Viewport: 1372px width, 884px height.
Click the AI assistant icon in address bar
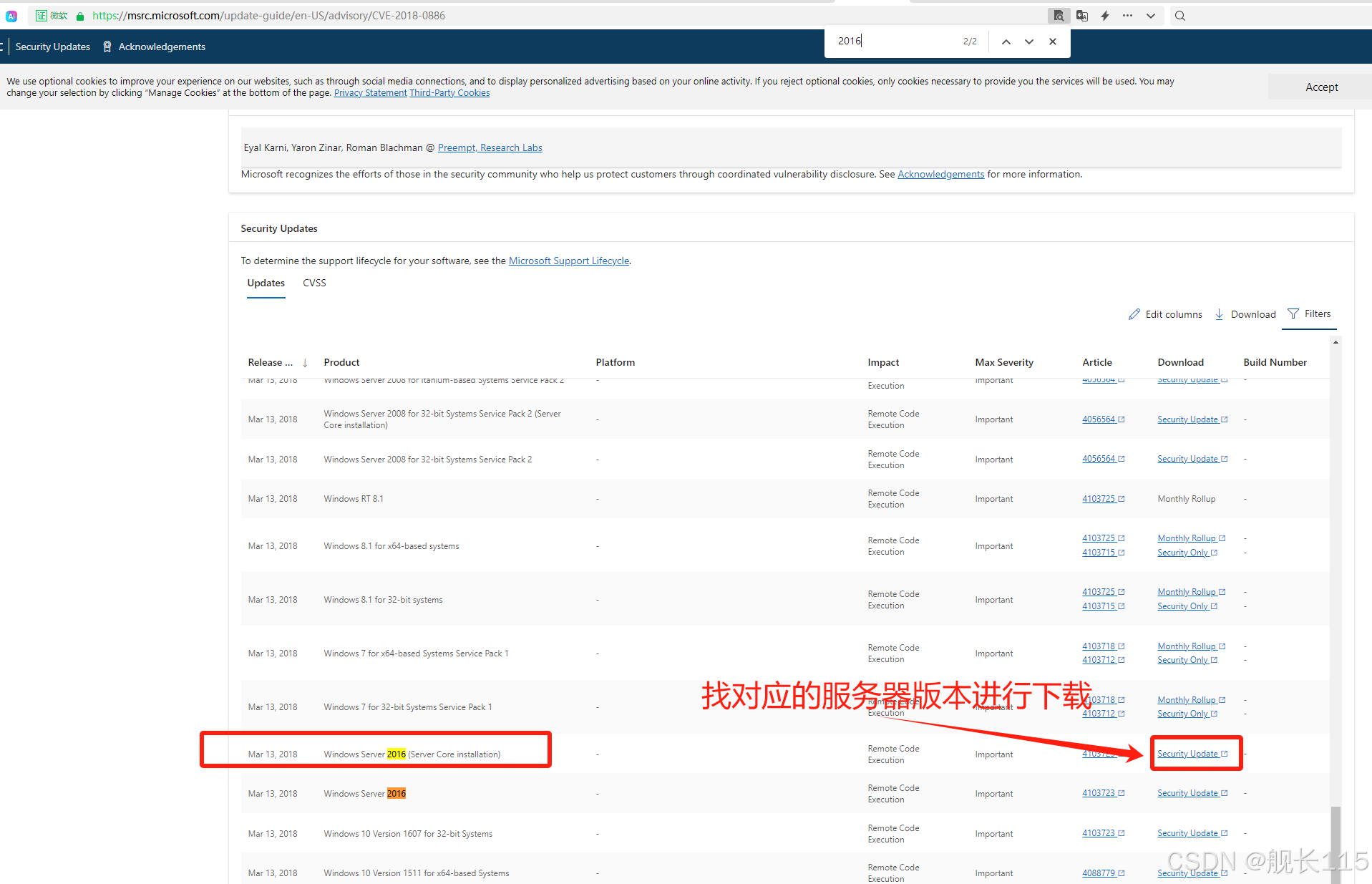pos(11,16)
